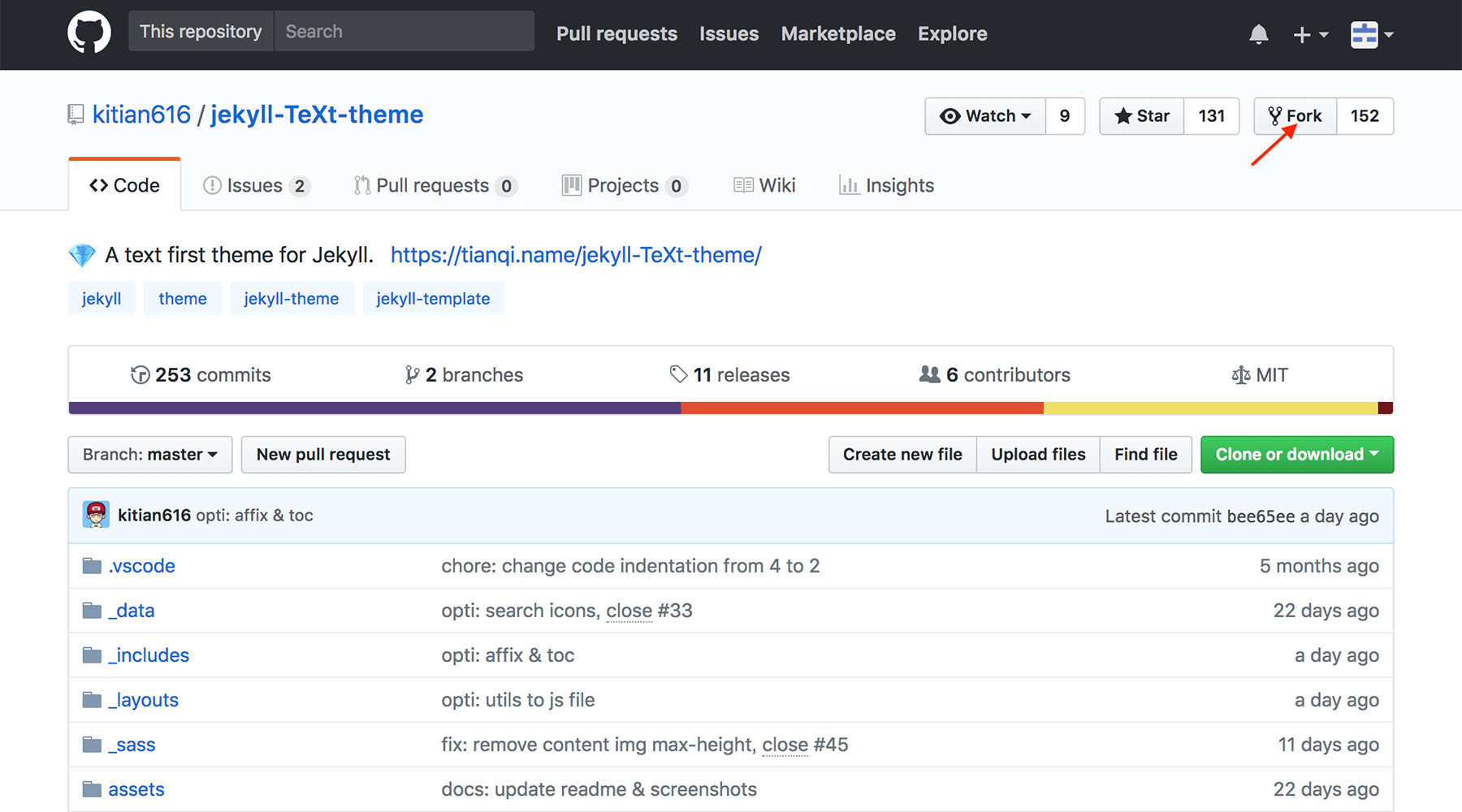Open the Projects tab
This screenshot has height=812, width=1462.
625,185
